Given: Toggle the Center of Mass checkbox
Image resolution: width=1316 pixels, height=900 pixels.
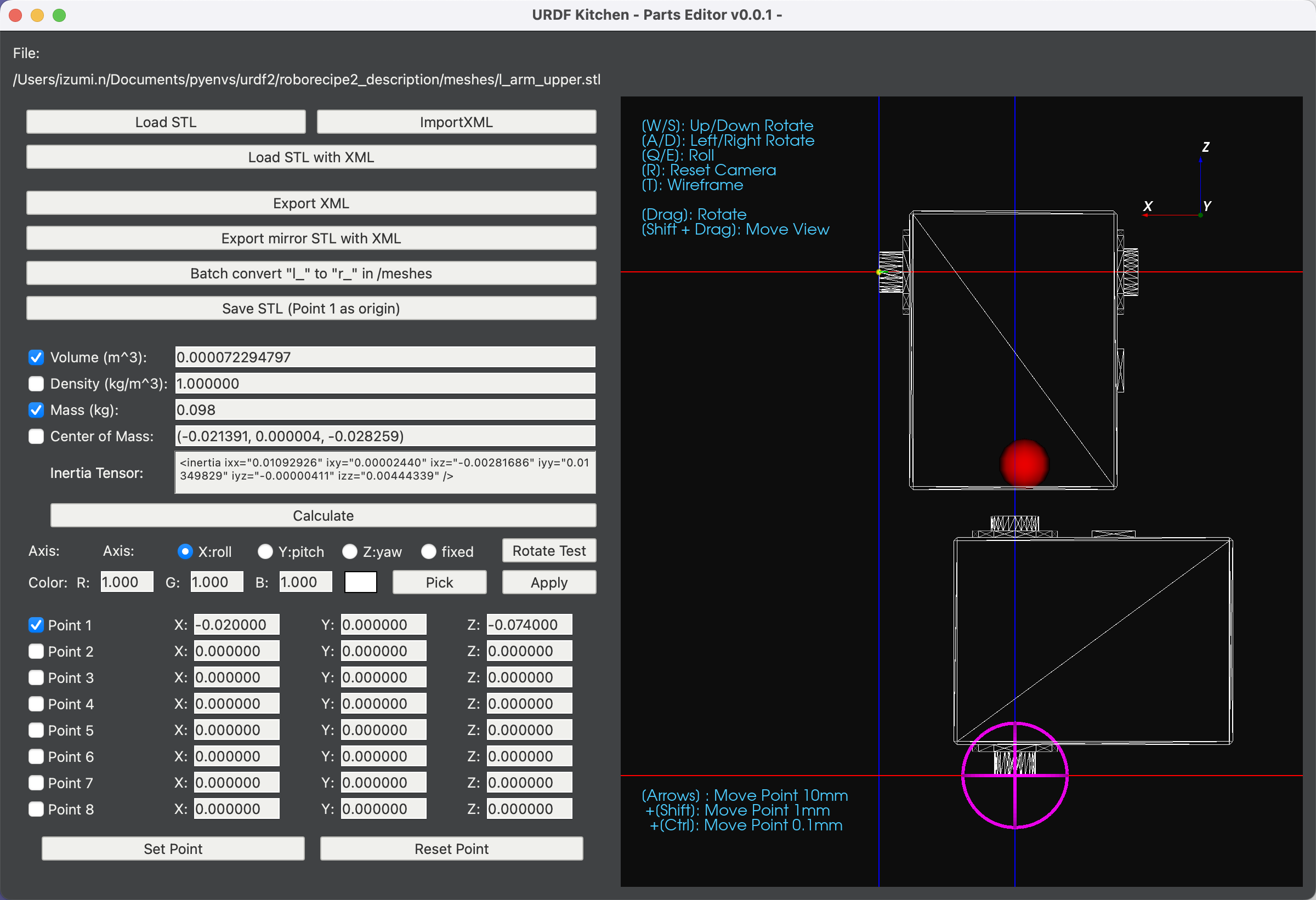Looking at the screenshot, I should pos(36,436).
